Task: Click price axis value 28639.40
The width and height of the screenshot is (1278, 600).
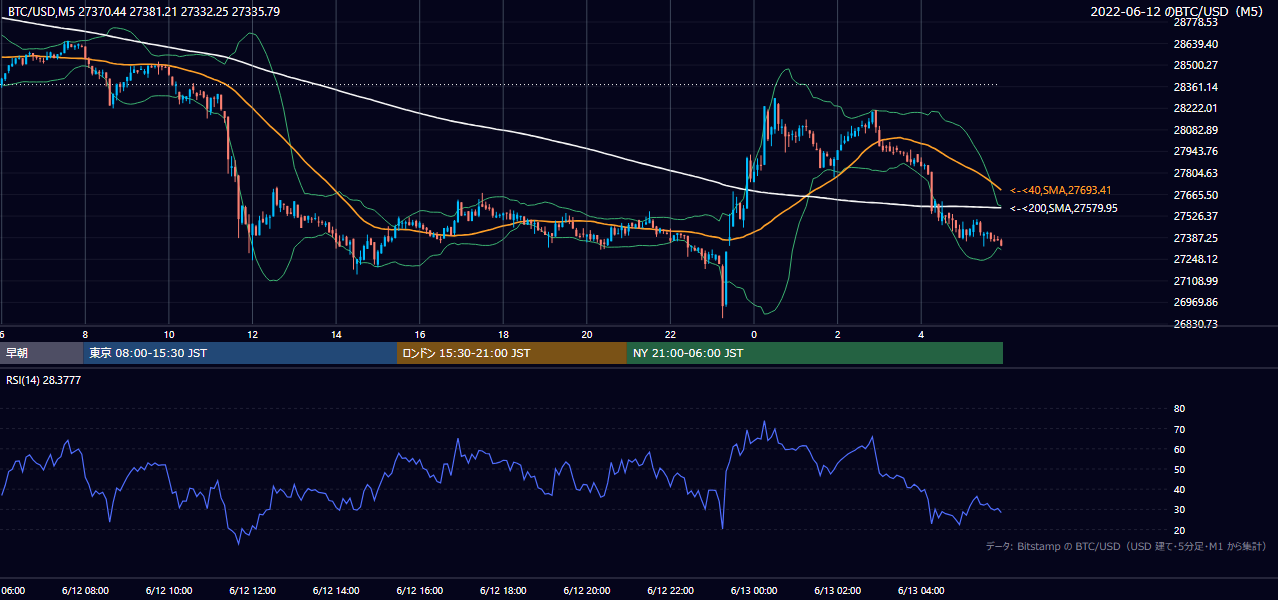Action: [x=1195, y=44]
